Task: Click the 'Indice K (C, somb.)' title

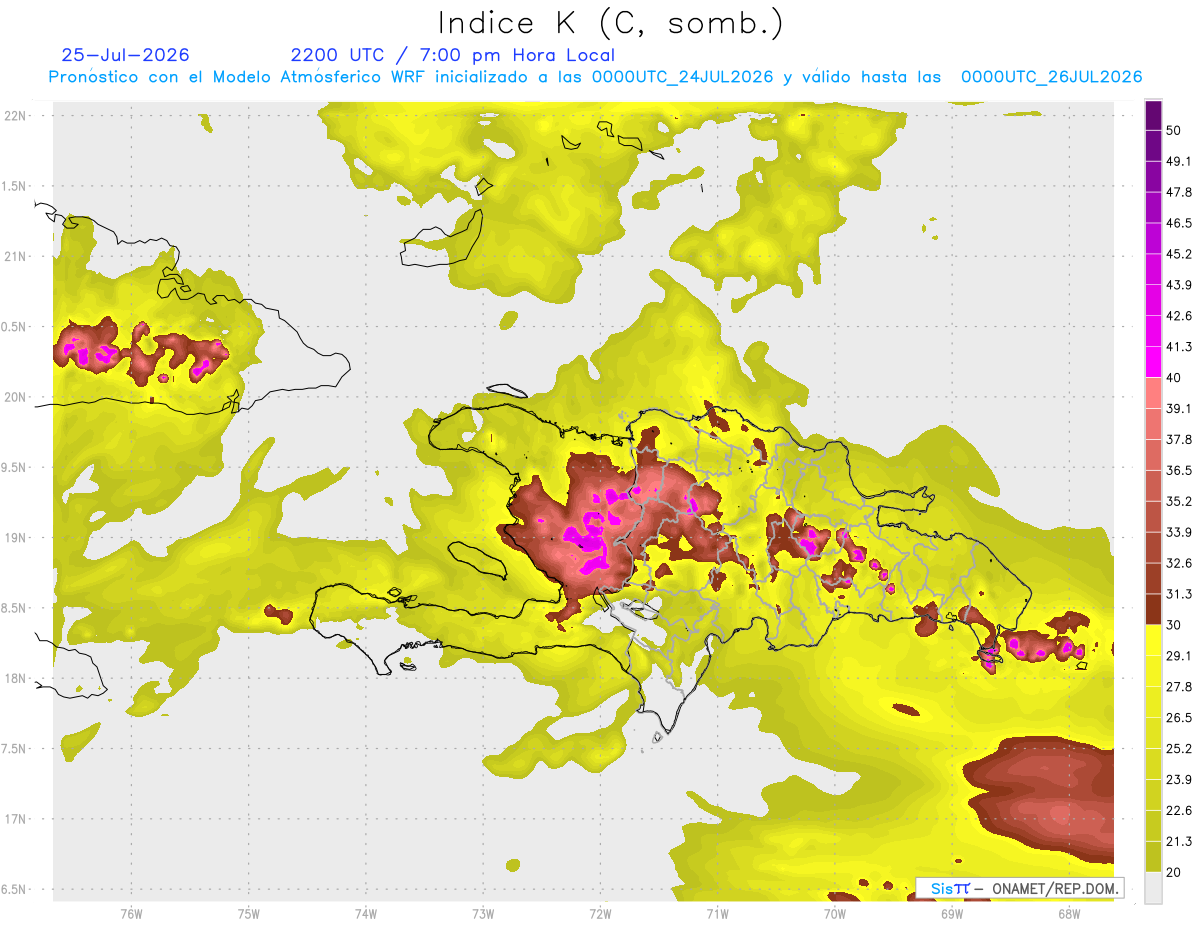Action: click(610, 23)
